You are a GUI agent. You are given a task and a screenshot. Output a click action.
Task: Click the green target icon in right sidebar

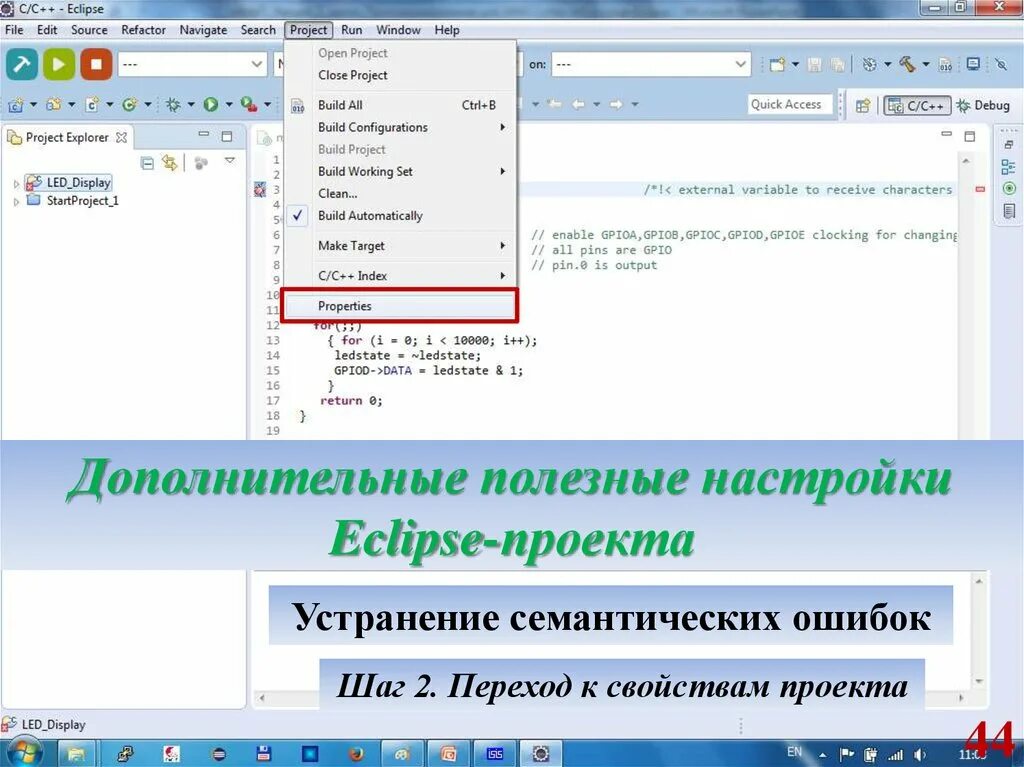1009,189
